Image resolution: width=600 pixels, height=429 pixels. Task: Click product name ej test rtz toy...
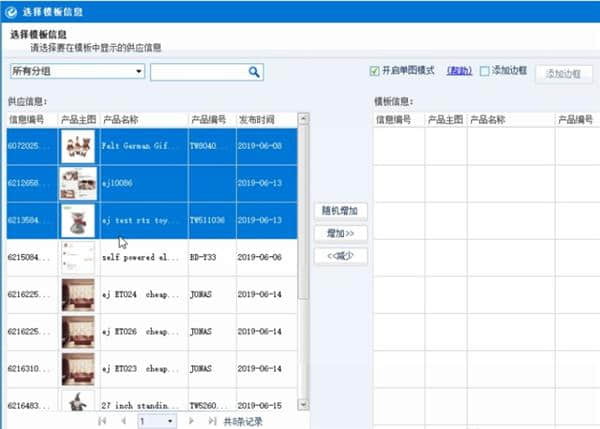140,220
